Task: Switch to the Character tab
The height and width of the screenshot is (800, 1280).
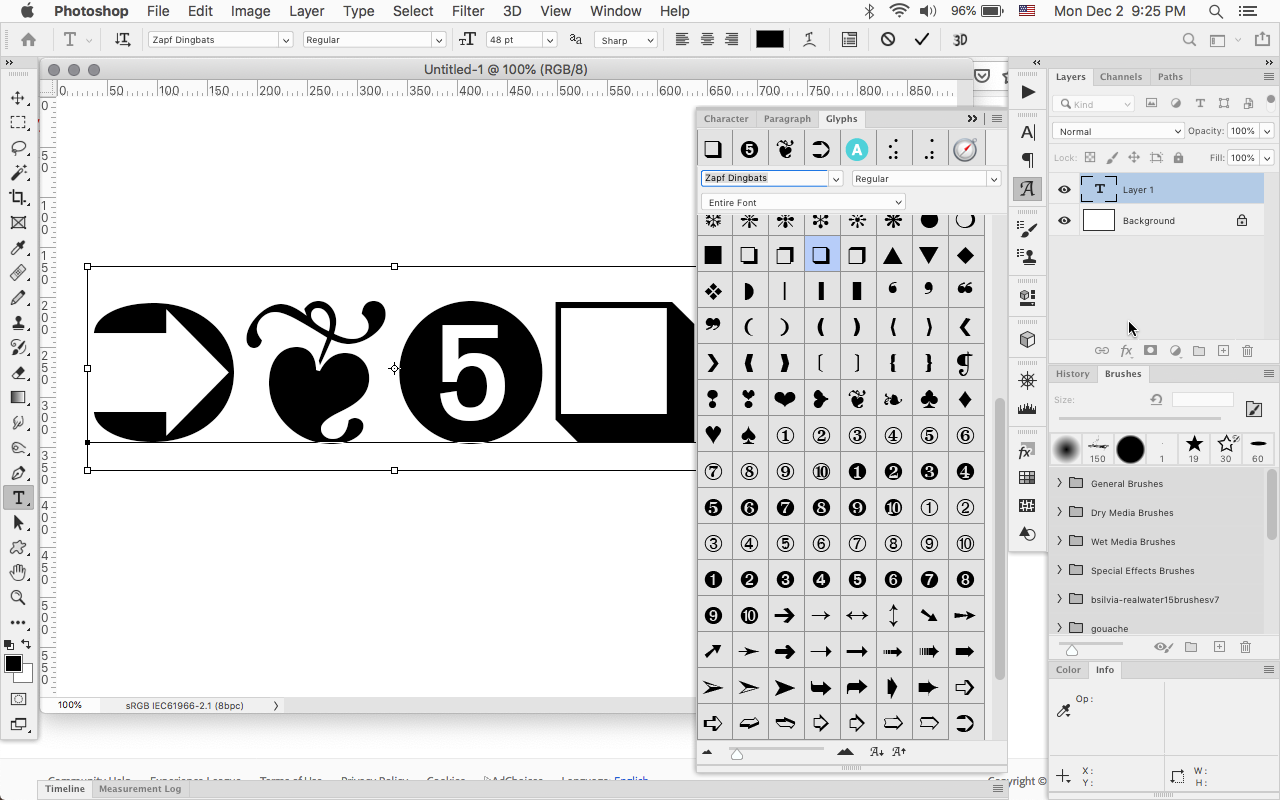Action: (726, 119)
